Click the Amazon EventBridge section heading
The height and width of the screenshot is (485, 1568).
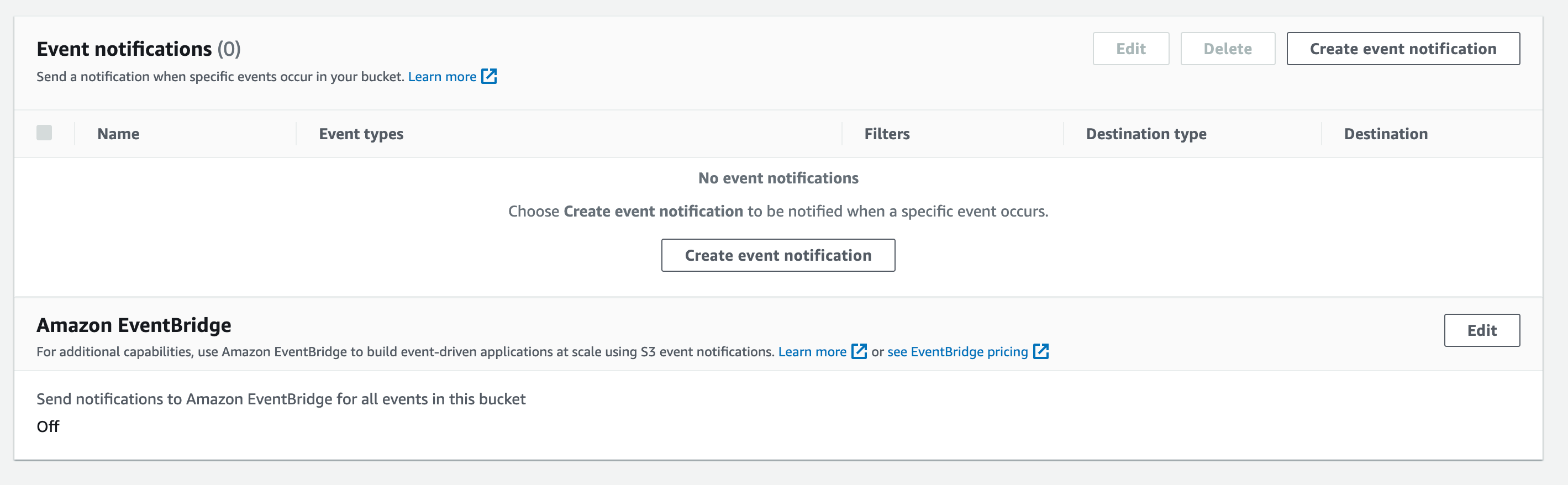[x=134, y=325]
